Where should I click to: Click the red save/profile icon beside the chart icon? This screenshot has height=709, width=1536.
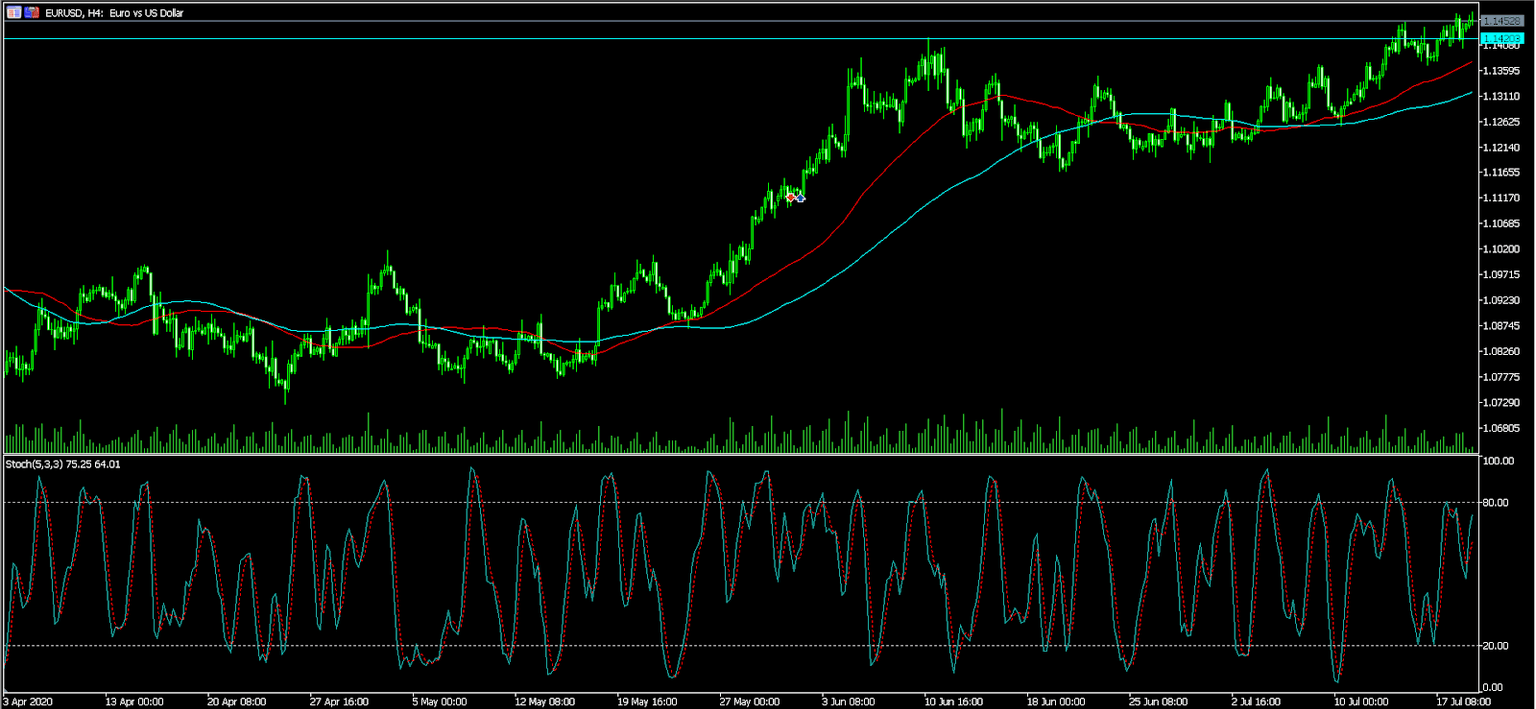30,12
